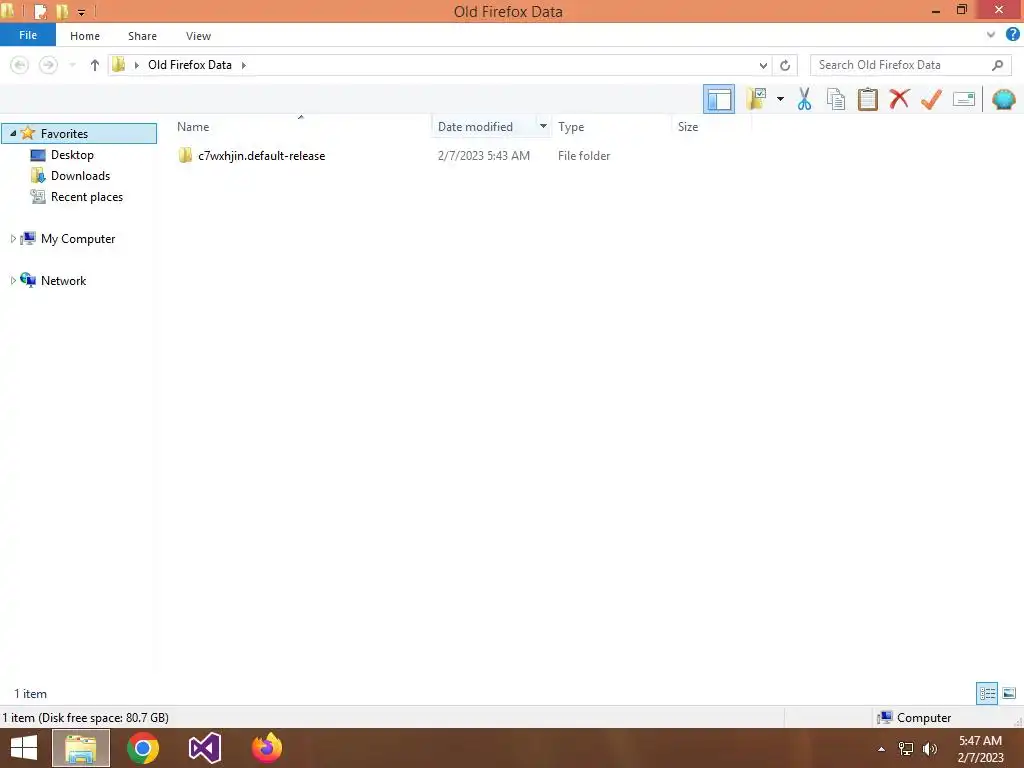Screen dimensions: 1024x768
Task: Open Desktop in Favorites
Action: click(72, 155)
